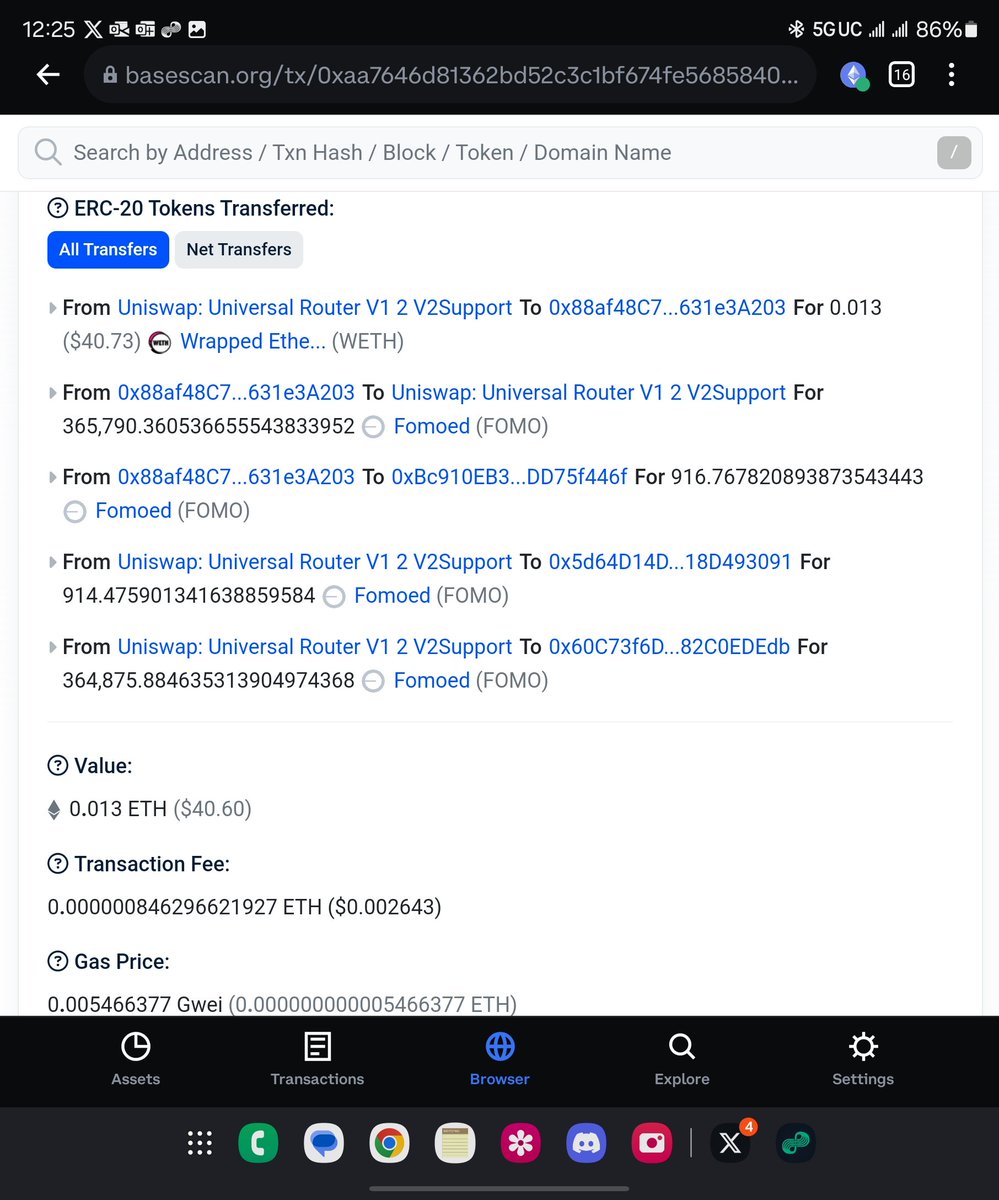This screenshot has height=1200, width=999.
Task: Select the All Transfers tab
Action: click(108, 249)
